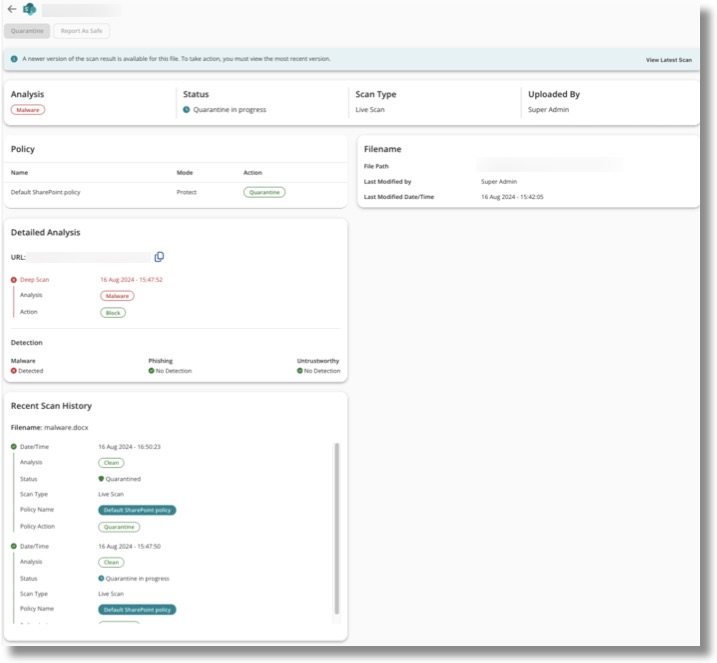Image resolution: width=717 pixels, height=663 pixels.
Task: Click the Block tag under Deep Scan
Action: coord(113,313)
